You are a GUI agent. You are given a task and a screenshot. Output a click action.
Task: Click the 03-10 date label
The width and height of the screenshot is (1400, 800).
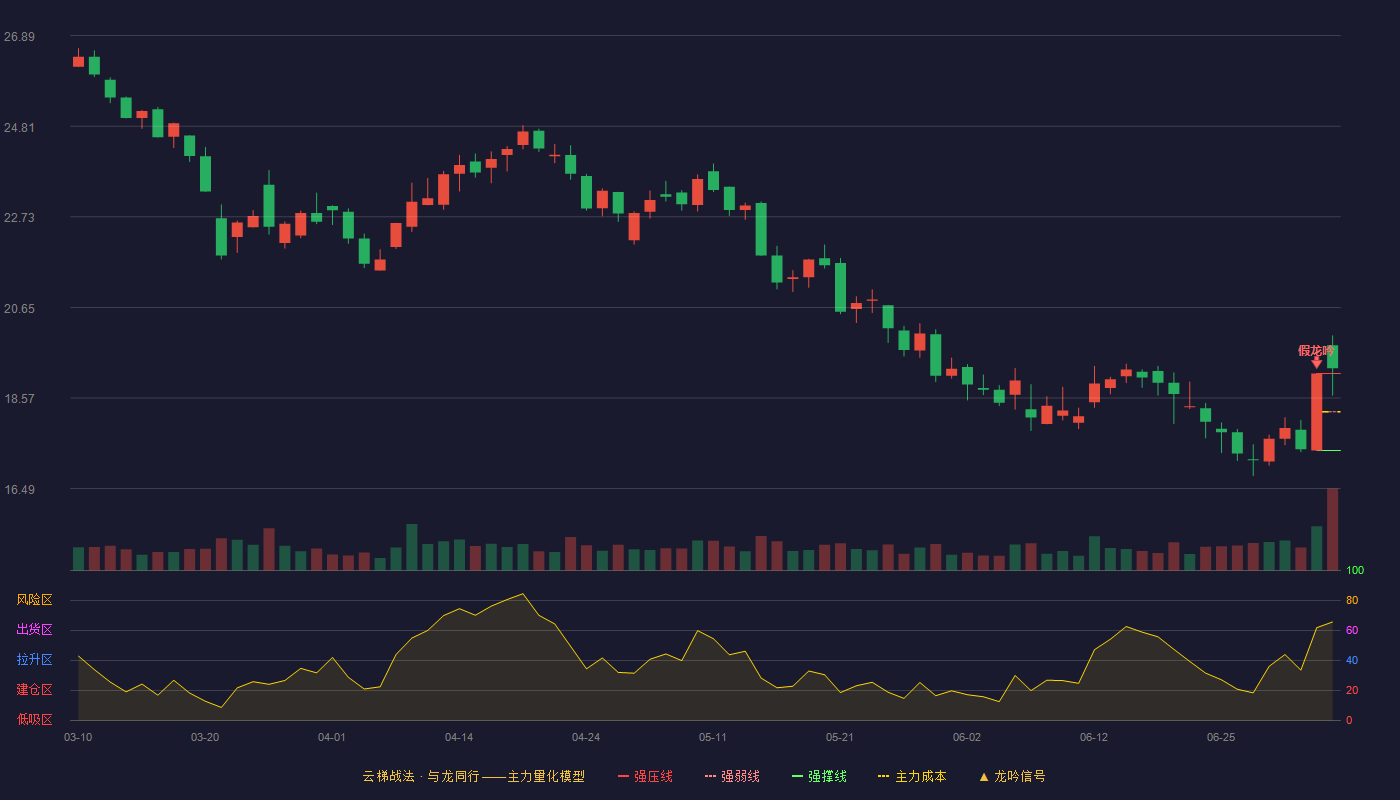(78, 737)
